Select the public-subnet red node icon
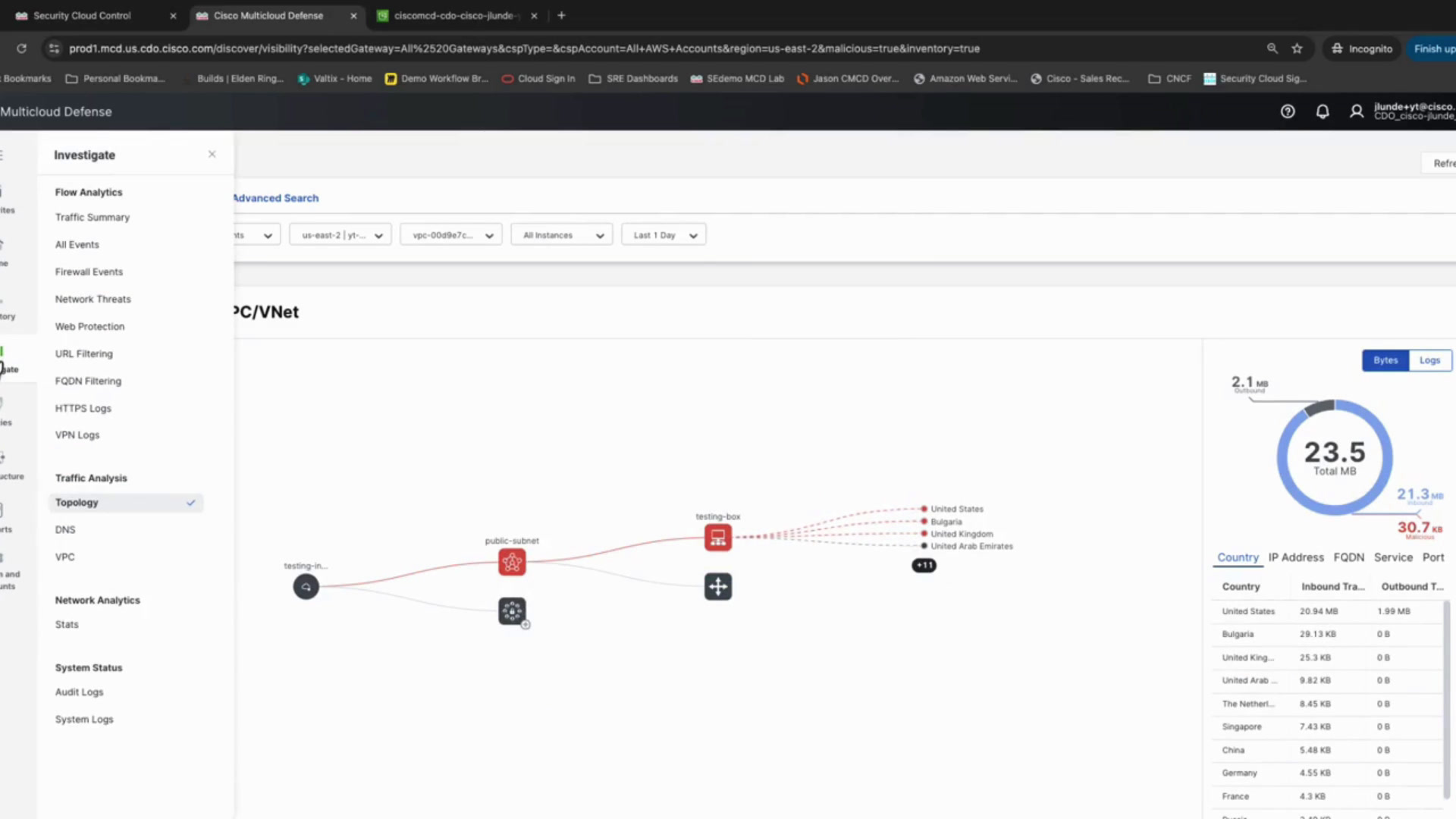The width and height of the screenshot is (1456, 819). click(x=512, y=562)
